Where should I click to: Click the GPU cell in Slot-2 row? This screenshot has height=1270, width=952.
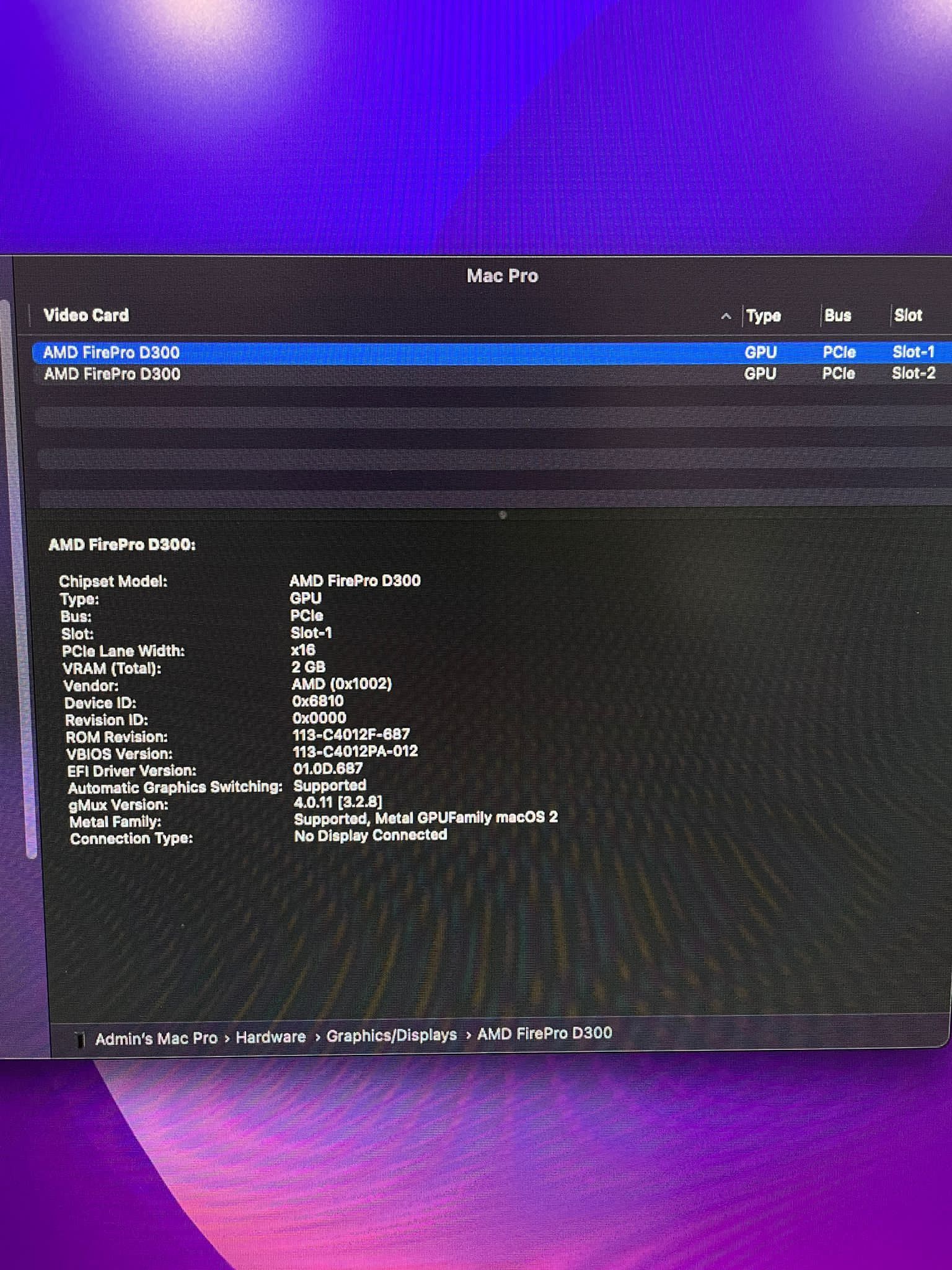point(760,374)
